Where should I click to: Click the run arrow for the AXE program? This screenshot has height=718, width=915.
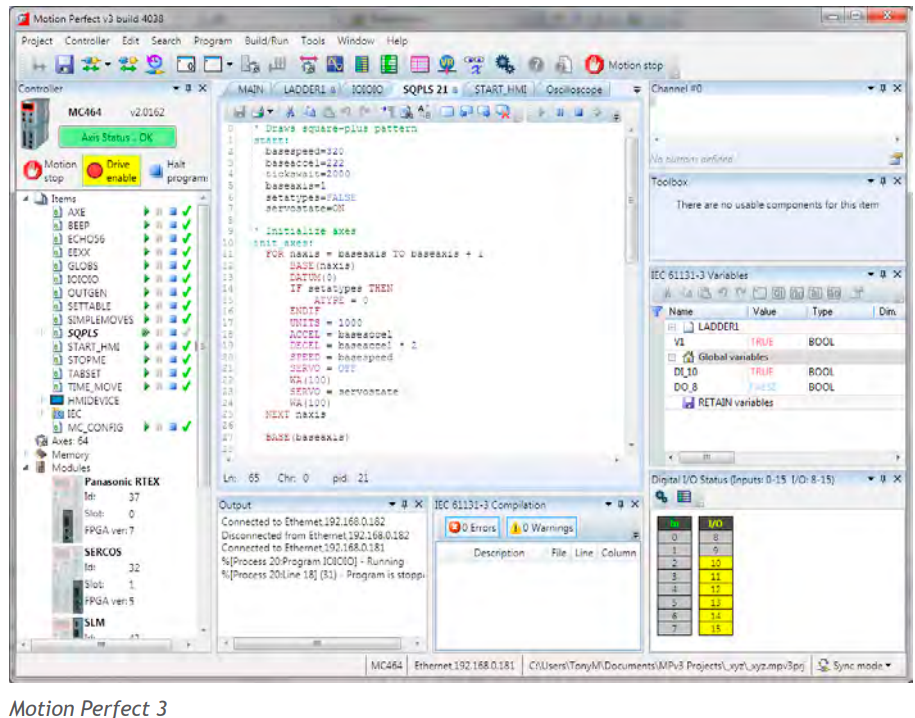(x=146, y=211)
